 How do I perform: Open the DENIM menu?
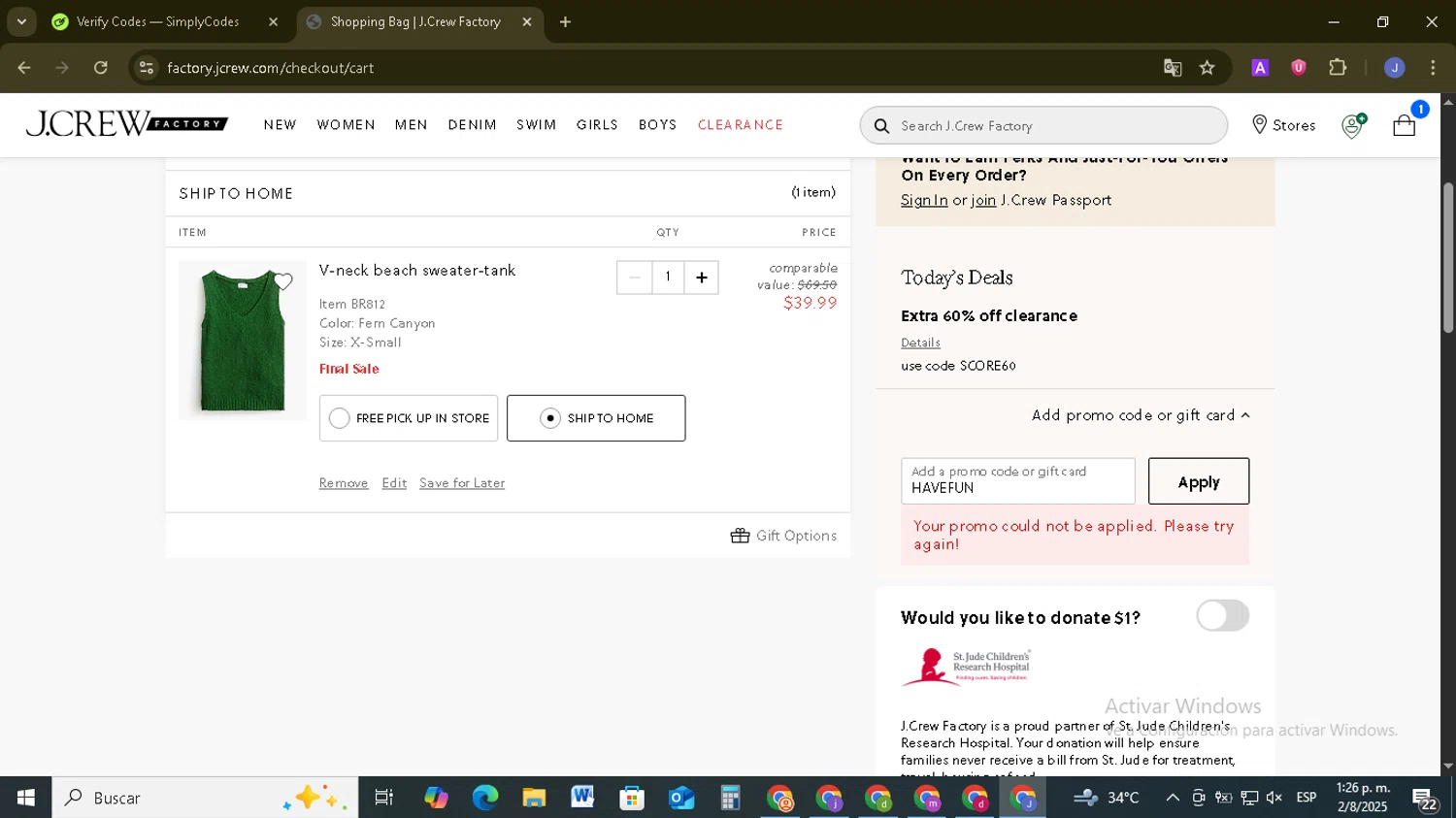tap(473, 125)
